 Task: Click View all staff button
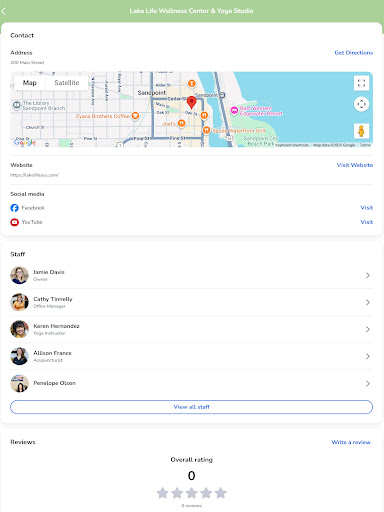click(x=192, y=407)
